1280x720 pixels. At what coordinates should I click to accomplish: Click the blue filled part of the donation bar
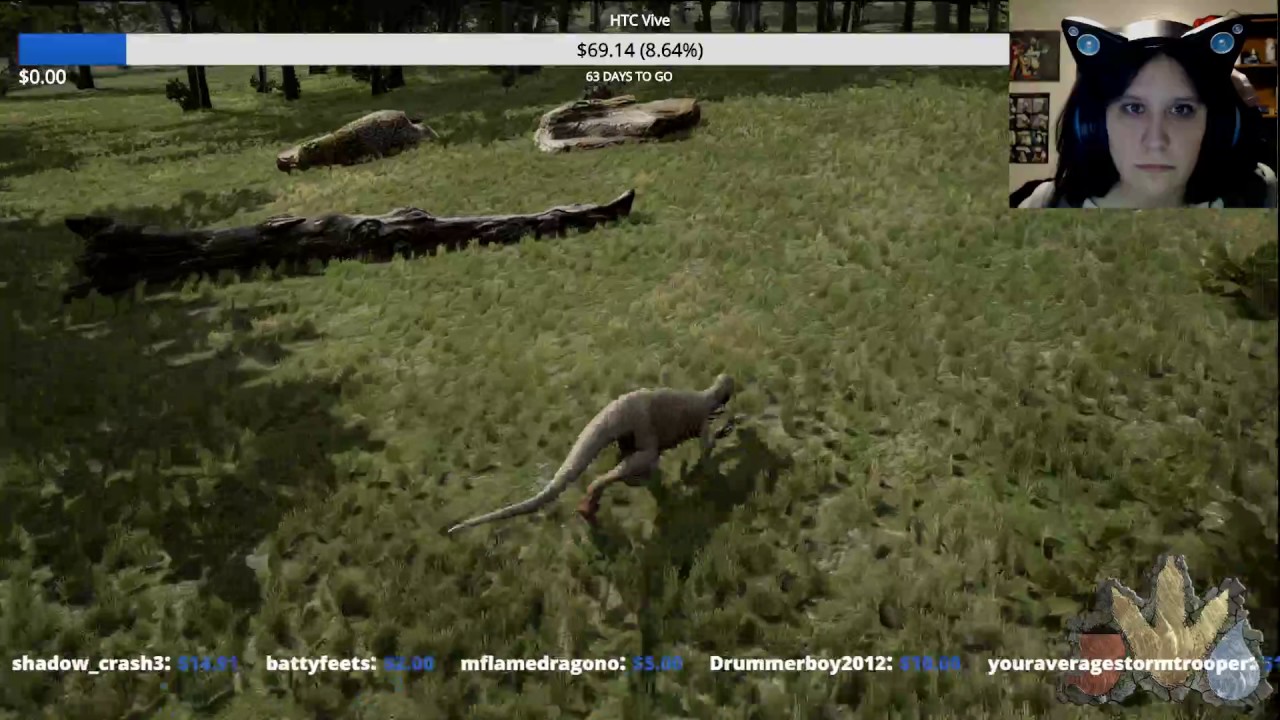[x=72, y=50]
